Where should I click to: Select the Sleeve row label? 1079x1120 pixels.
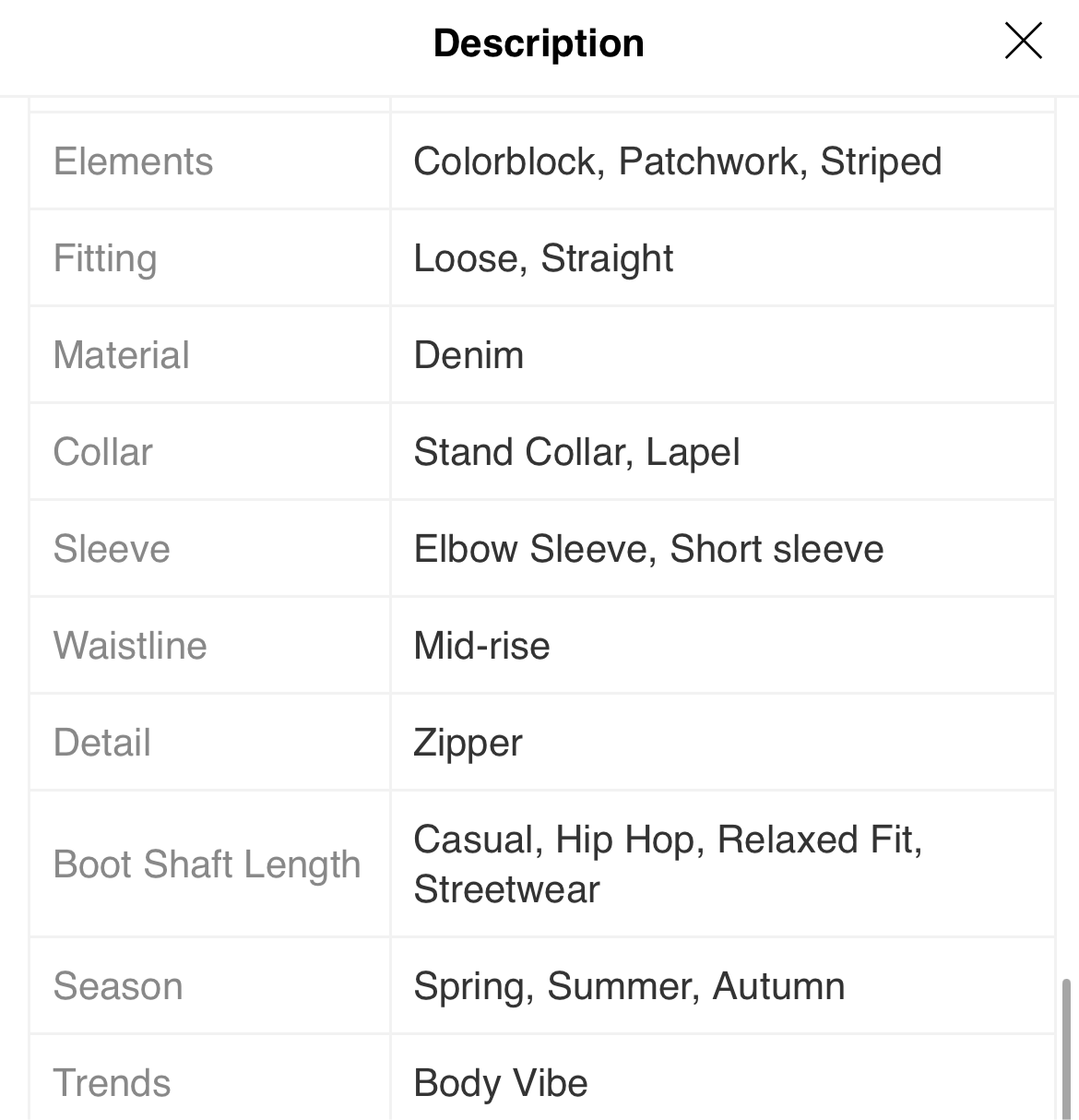(x=112, y=549)
